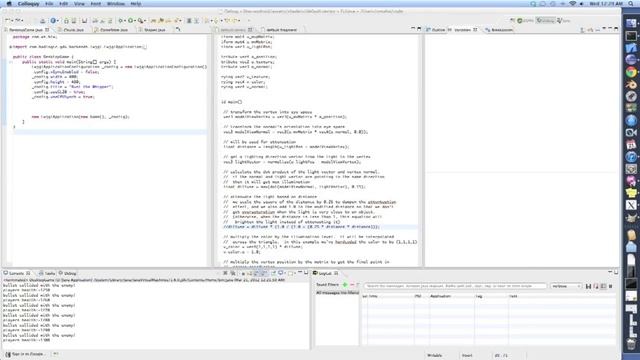
Task: Collapse the main method fold marker
Action: (11, 62)
